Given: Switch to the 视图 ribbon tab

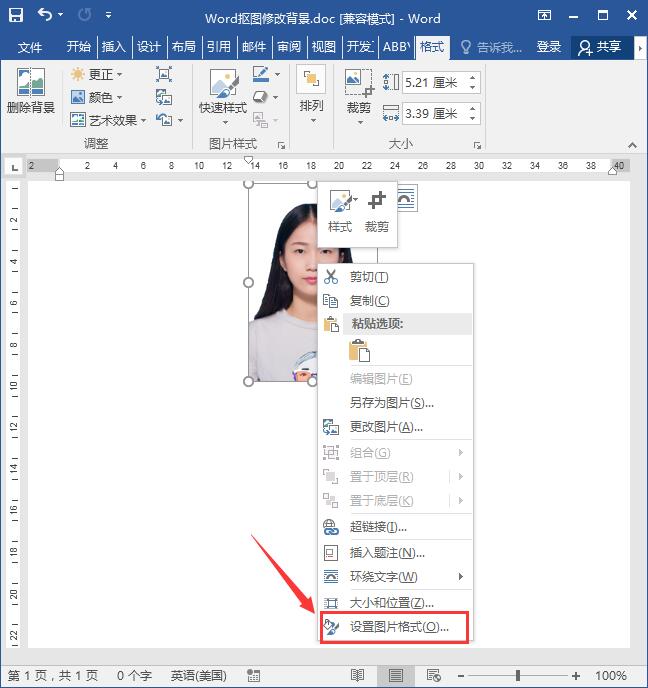Looking at the screenshot, I should (x=323, y=47).
